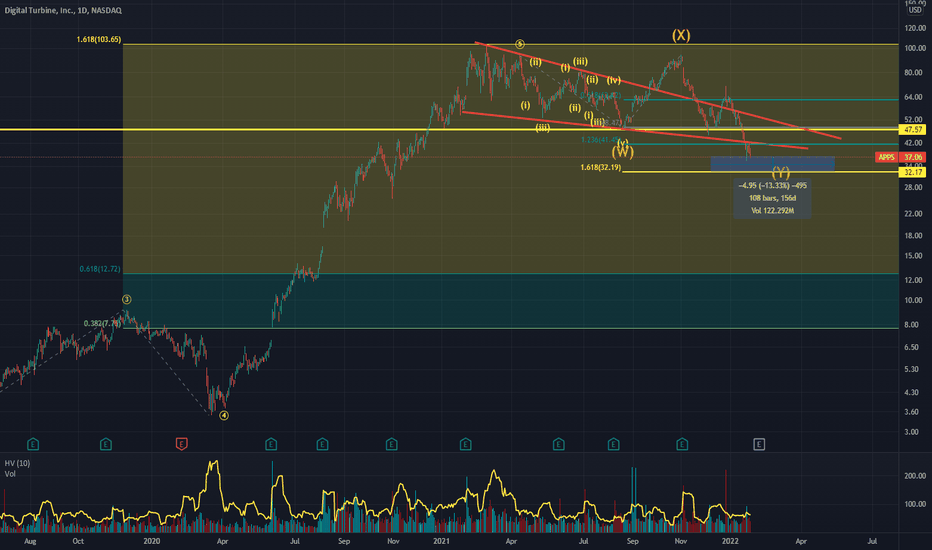Click 120.00 on the price axis
Viewport: 932px width, 550px height.
click(x=915, y=28)
